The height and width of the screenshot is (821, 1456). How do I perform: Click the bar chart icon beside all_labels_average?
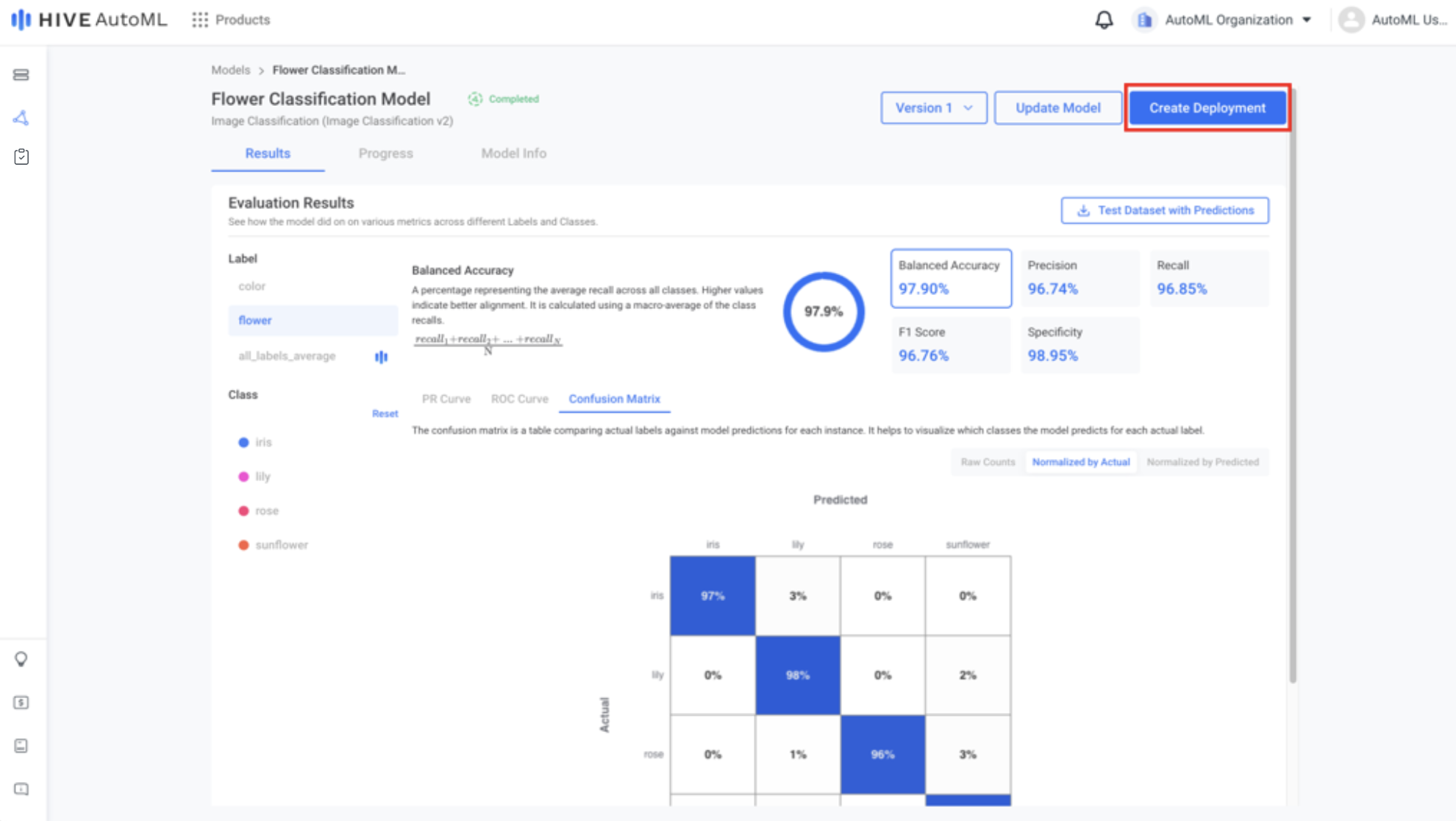click(x=381, y=357)
